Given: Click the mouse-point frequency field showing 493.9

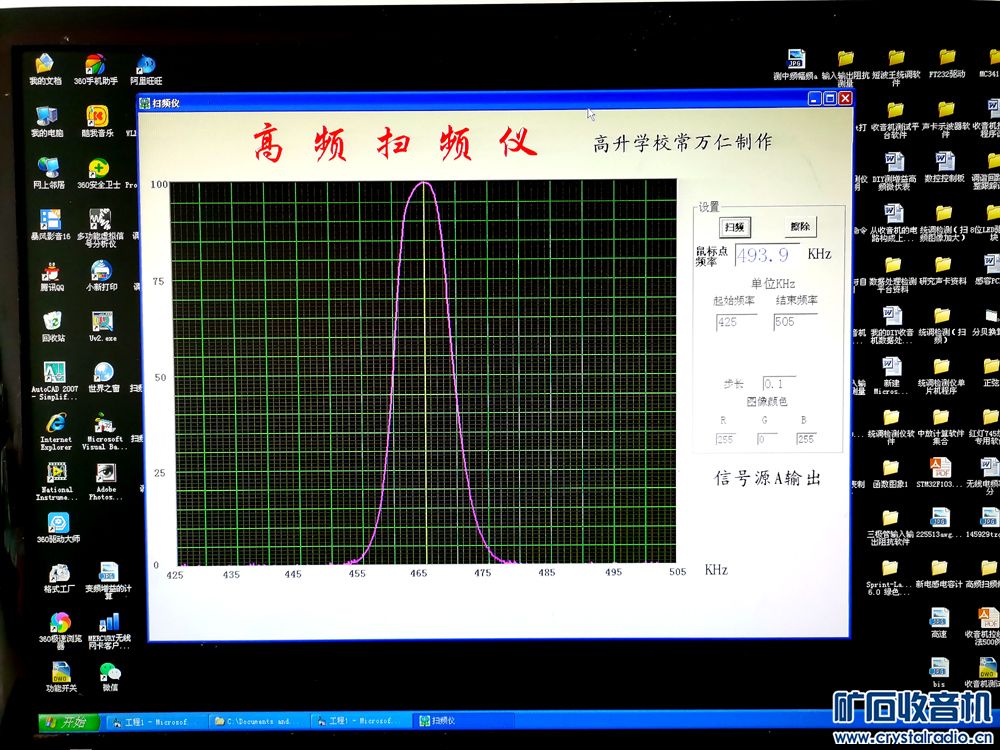Looking at the screenshot, I should (767, 255).
